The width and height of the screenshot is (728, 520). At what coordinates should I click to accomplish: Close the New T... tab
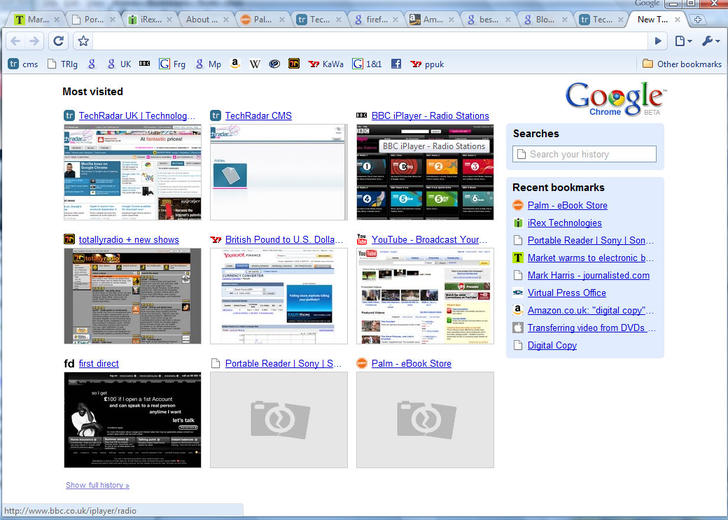pyautogui.click(x=677, y=20)
